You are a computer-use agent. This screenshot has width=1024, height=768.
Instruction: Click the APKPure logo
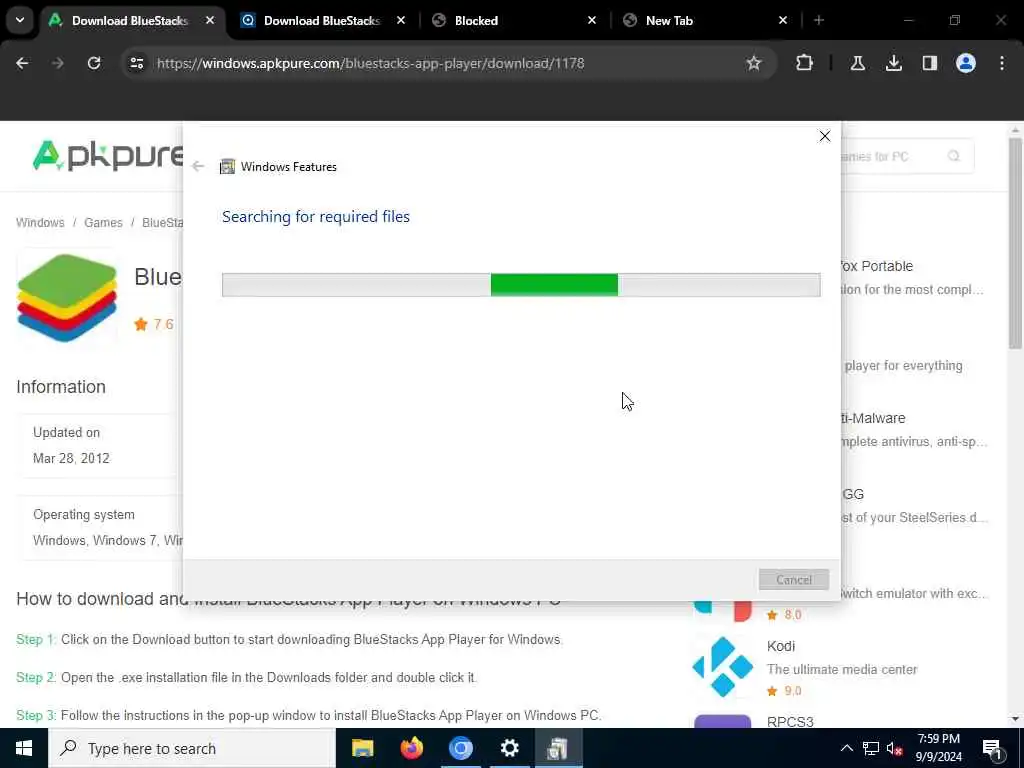click(x=108, y=157)
